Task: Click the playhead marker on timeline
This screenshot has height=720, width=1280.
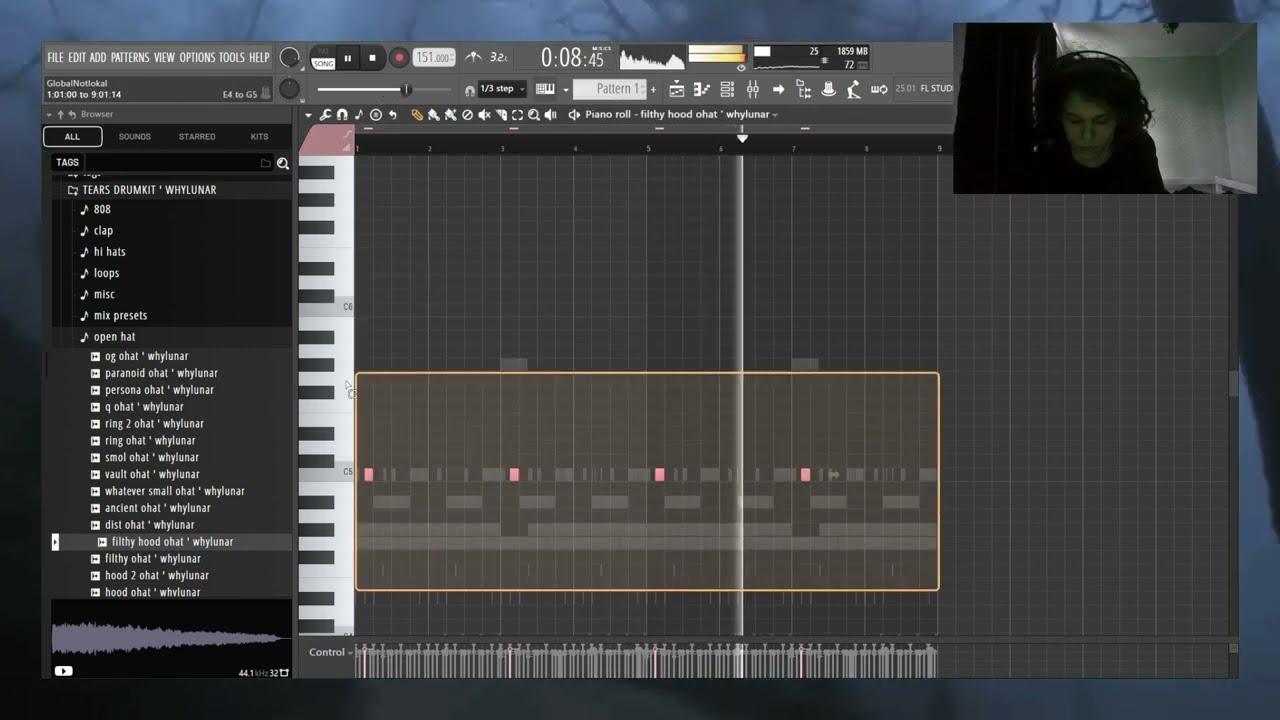Action: [742, 138]
